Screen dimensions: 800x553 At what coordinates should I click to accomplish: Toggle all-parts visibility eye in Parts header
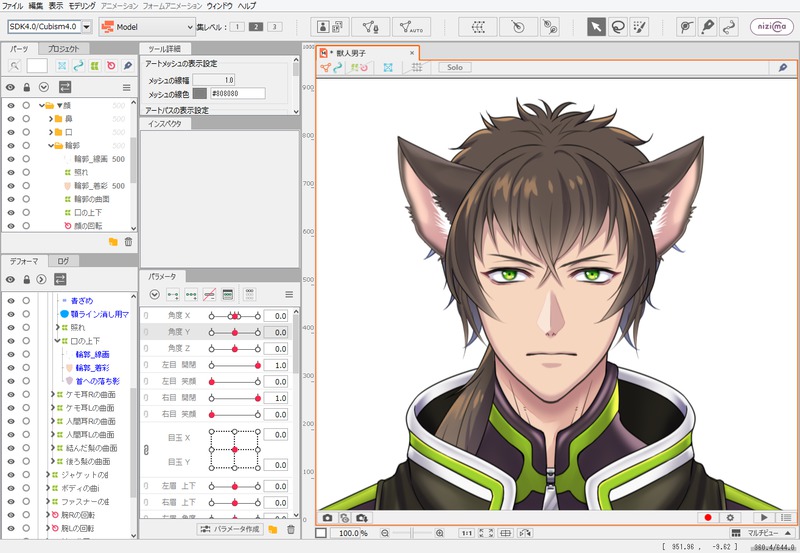[10, 87]
